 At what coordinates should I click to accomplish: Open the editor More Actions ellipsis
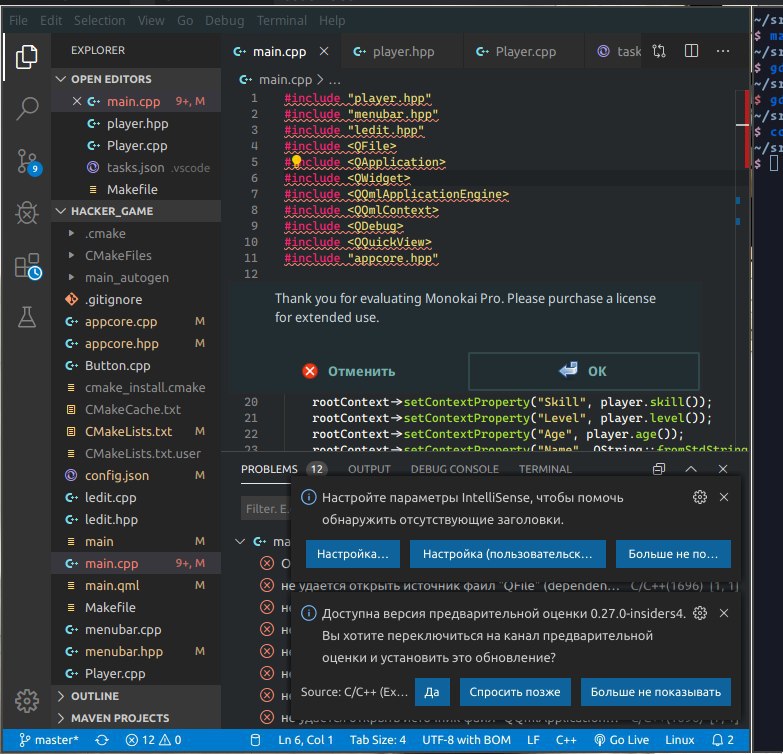point(723,51)
